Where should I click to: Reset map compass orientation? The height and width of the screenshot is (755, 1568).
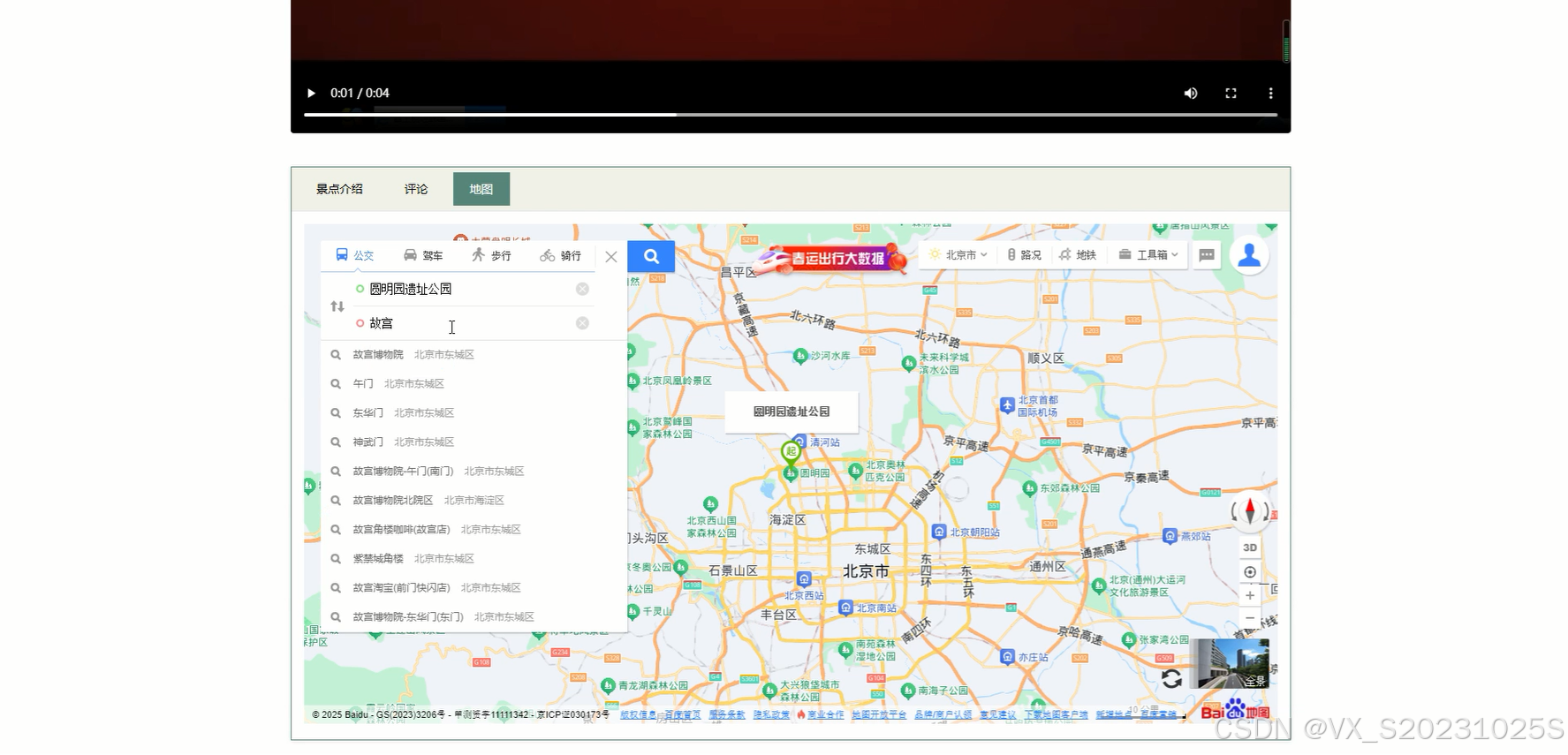point(1250,511)
